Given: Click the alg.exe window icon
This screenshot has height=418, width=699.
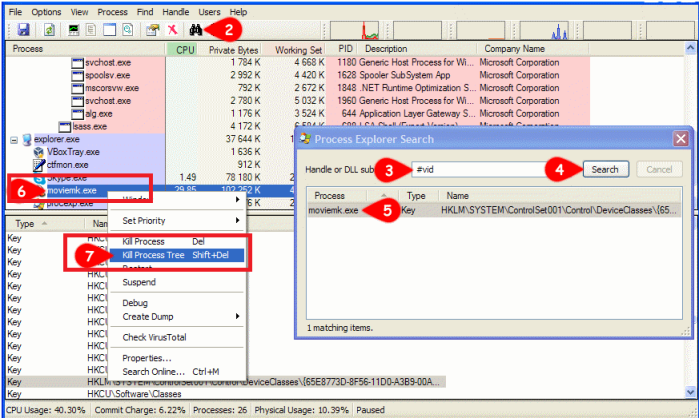Looking at the screenshot, I should coord(78,114).
